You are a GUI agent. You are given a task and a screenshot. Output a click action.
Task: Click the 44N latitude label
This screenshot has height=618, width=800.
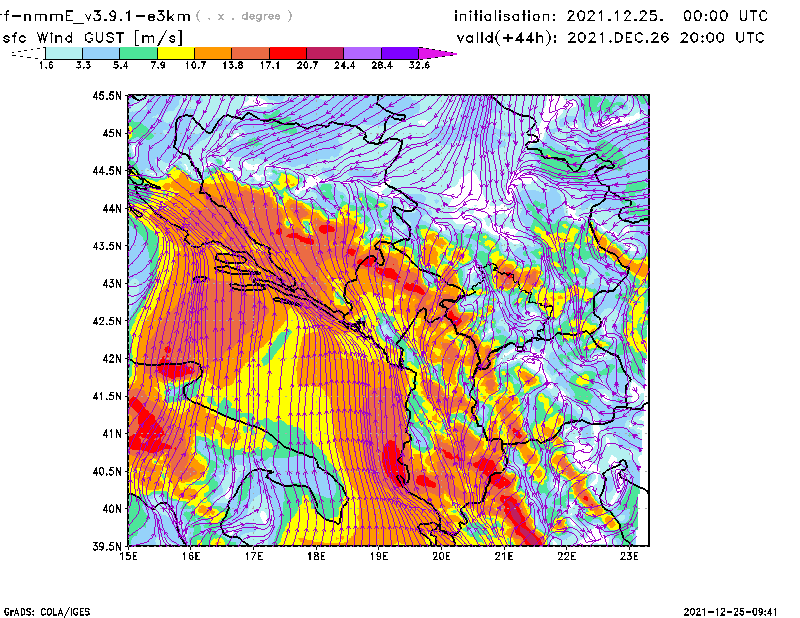click(x=112, y=208)
